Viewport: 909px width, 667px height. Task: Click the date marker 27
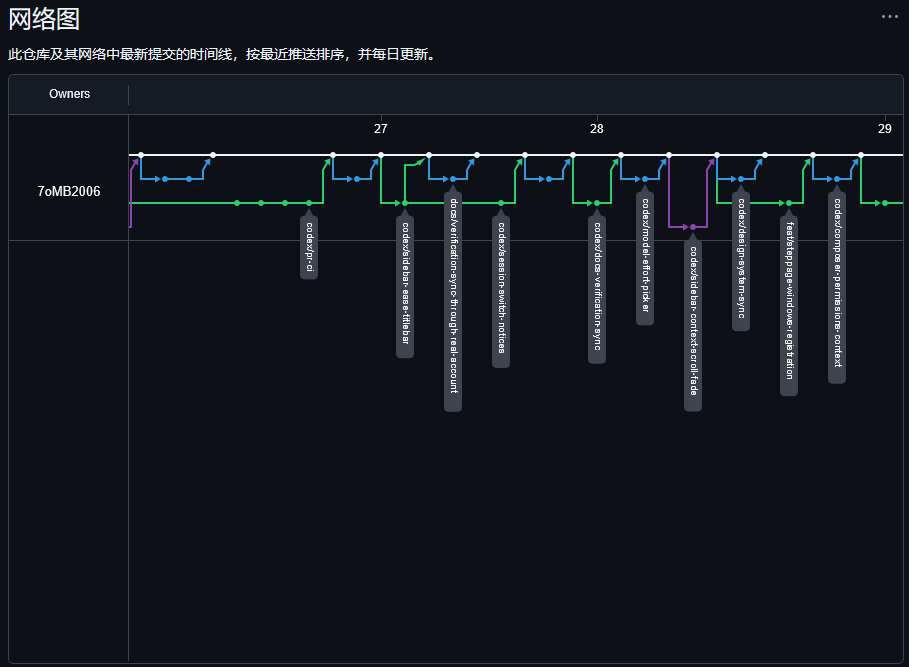(380, 129)
